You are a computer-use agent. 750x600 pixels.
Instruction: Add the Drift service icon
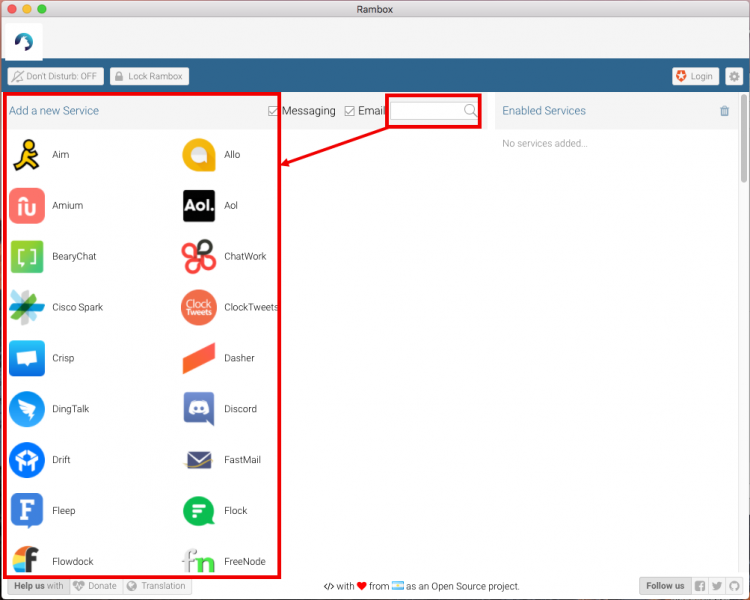pos(27,460)
